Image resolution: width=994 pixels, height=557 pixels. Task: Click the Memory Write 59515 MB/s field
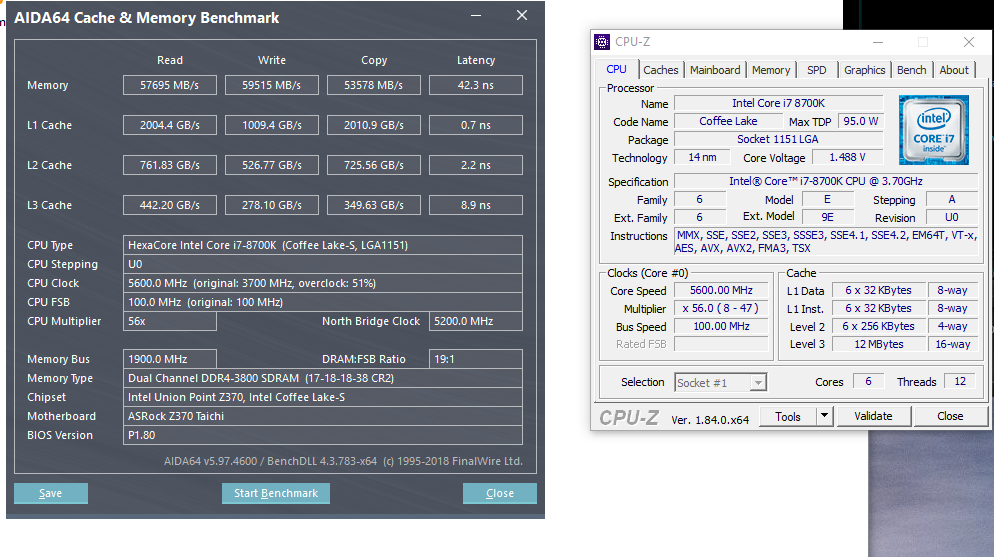point(272,85)
